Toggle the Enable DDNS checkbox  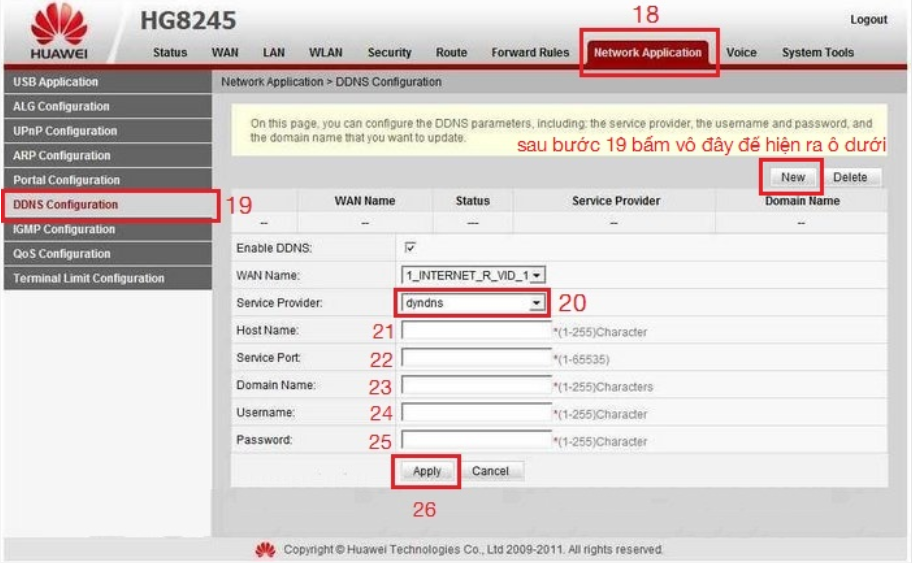410,248
